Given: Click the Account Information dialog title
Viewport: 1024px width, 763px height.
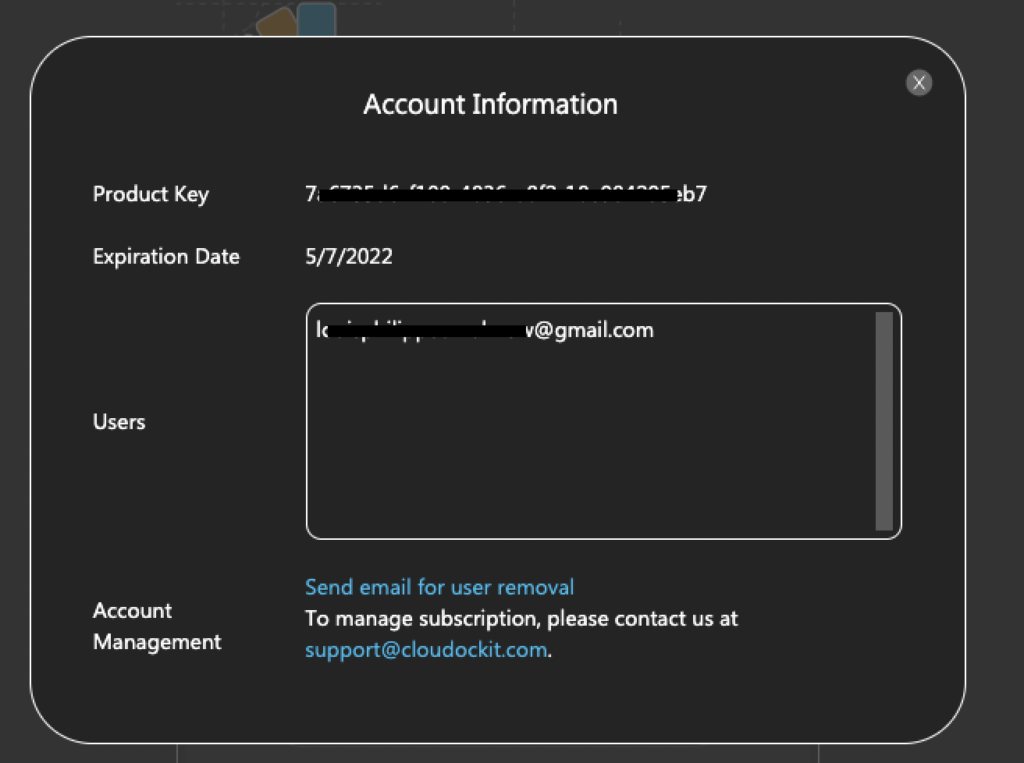Looking at the screenshot, I should click(490, 105).
